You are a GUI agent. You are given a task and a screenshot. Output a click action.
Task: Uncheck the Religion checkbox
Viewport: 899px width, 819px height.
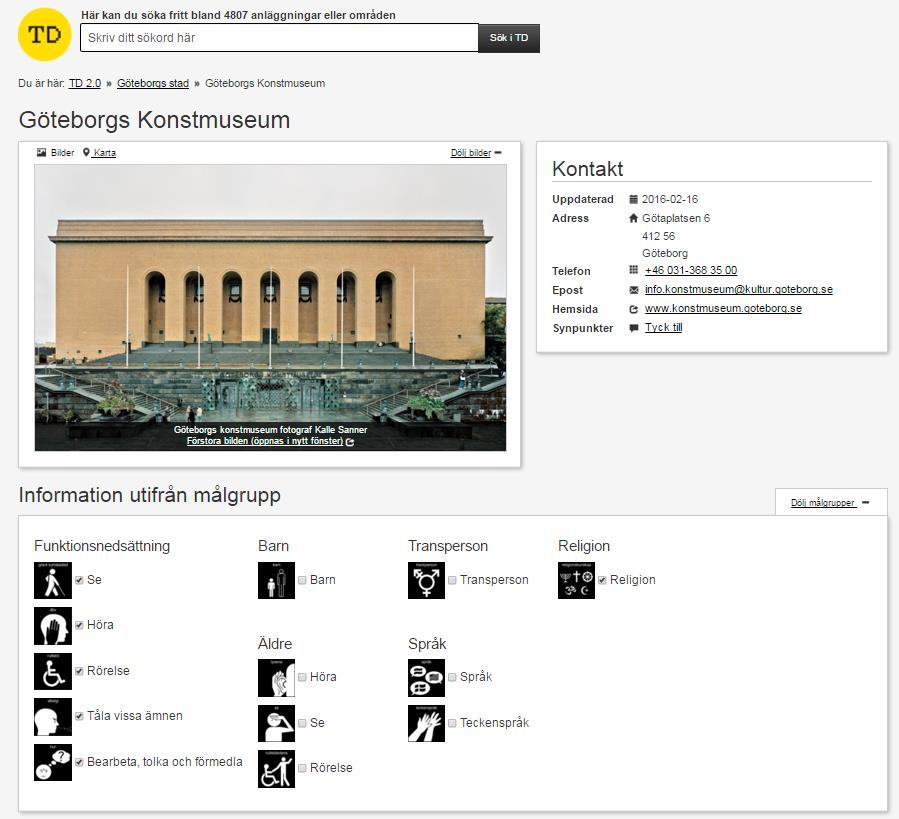(602, 580)
